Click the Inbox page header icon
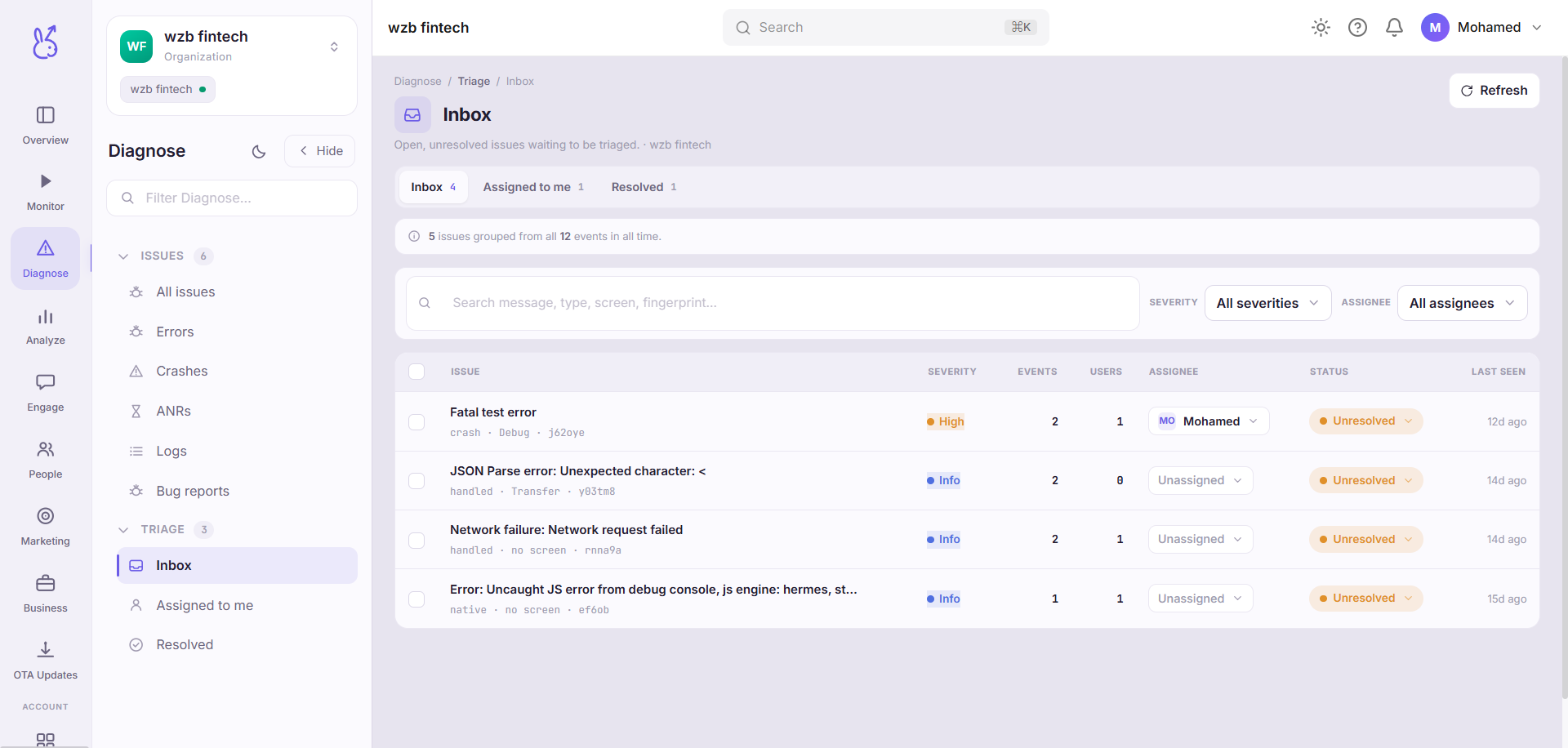The height and width of the screenshot is (748, 1568). (412, 115)
